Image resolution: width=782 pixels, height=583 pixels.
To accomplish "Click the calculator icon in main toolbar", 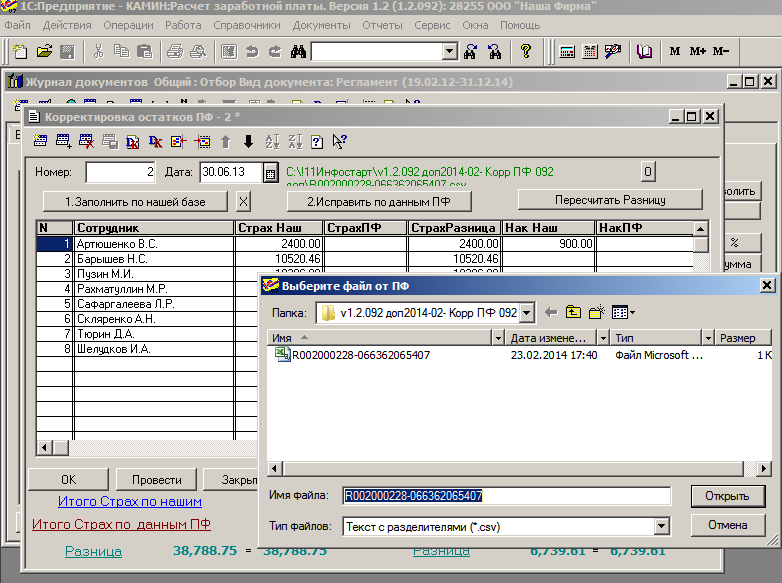I will [x=568, y=51].
